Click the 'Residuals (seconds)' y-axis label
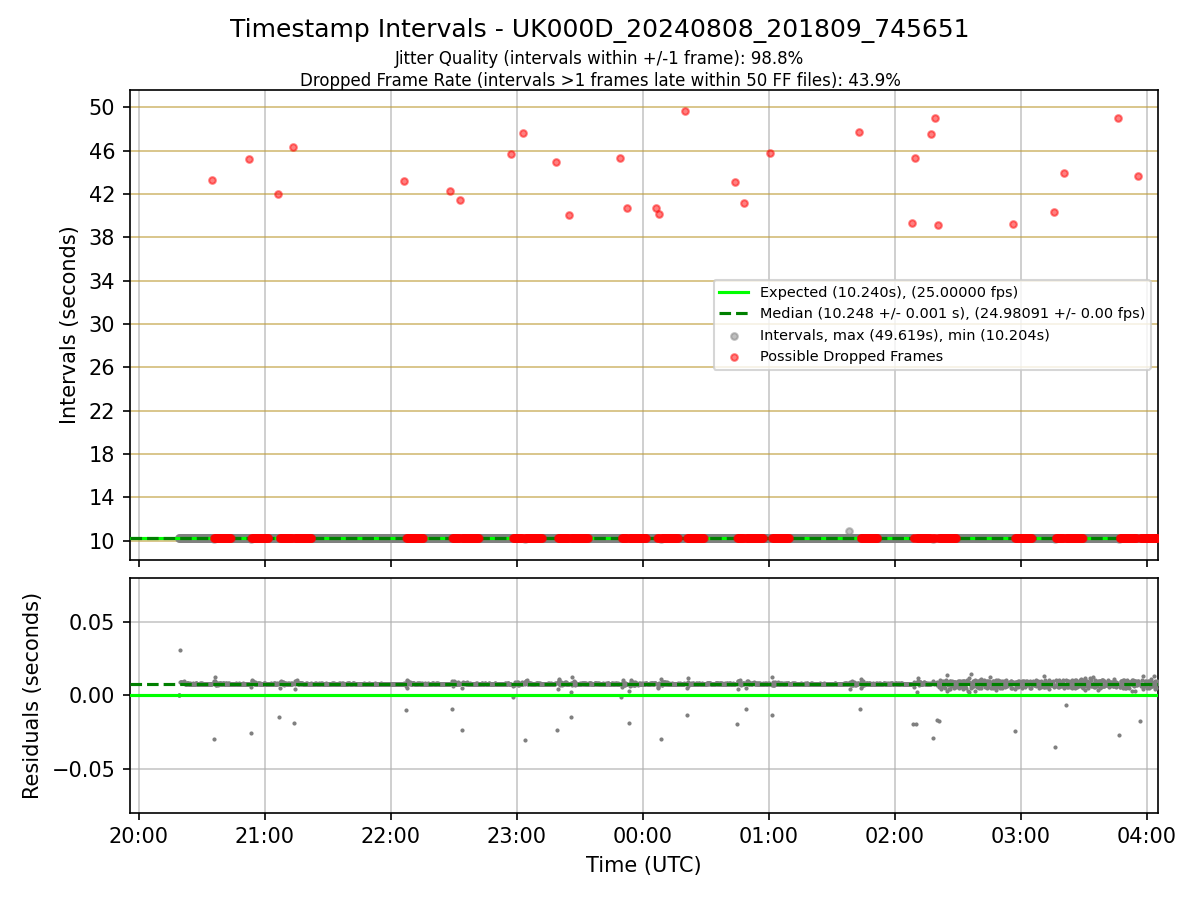1200x900 pixels. tap(32, 696)
